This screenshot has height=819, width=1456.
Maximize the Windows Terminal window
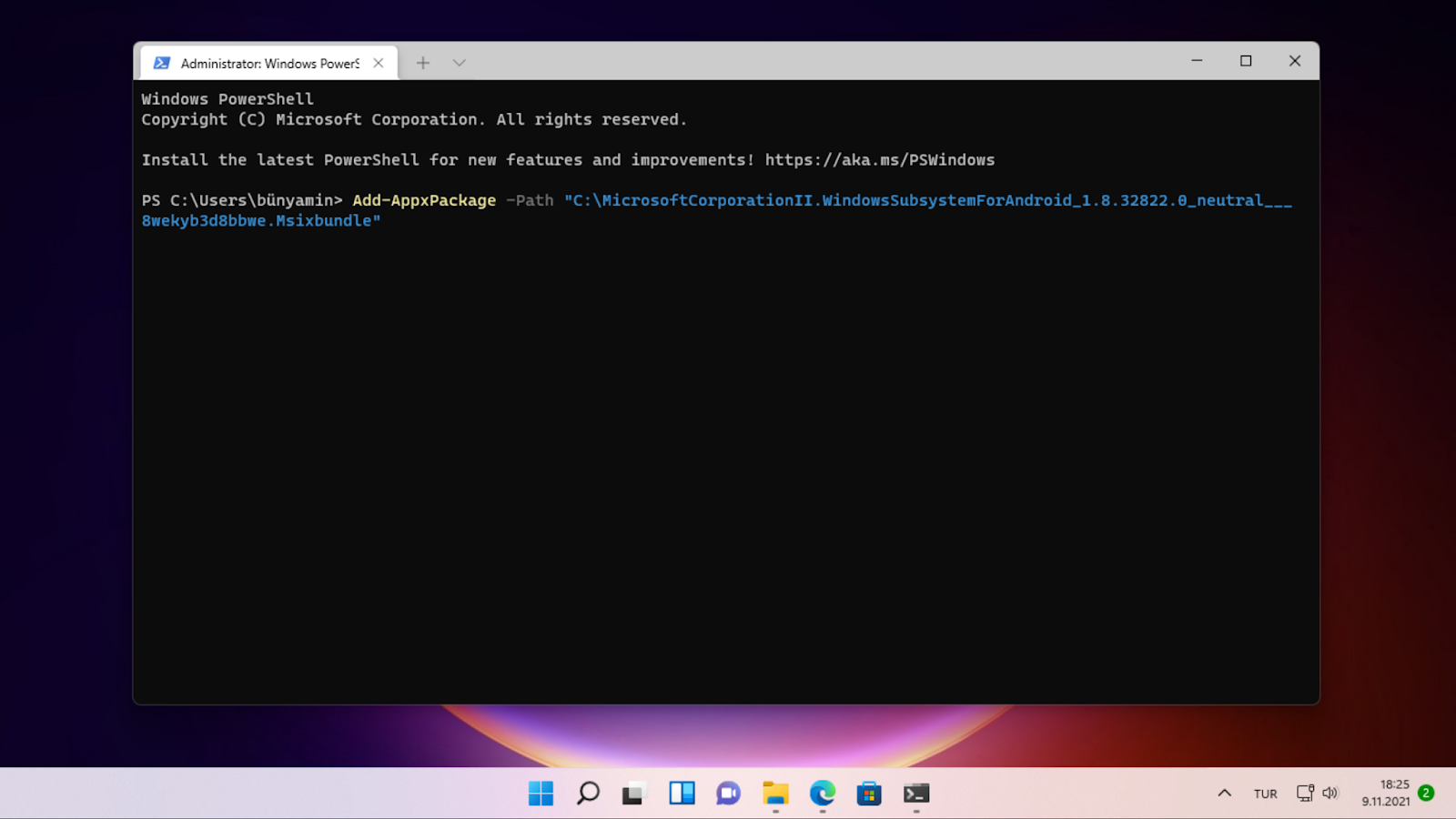pos(1246,61)
